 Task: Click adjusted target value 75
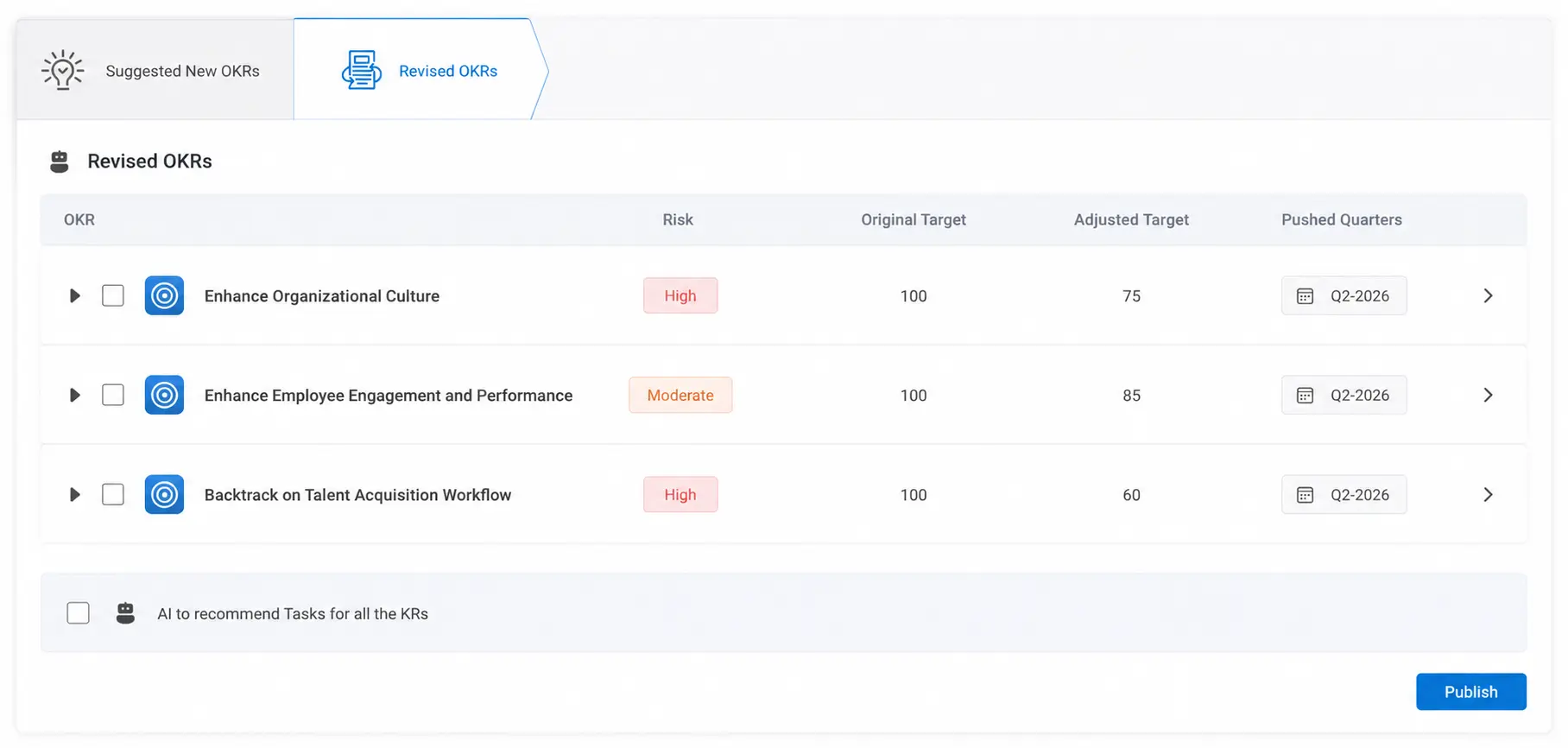1131,296
